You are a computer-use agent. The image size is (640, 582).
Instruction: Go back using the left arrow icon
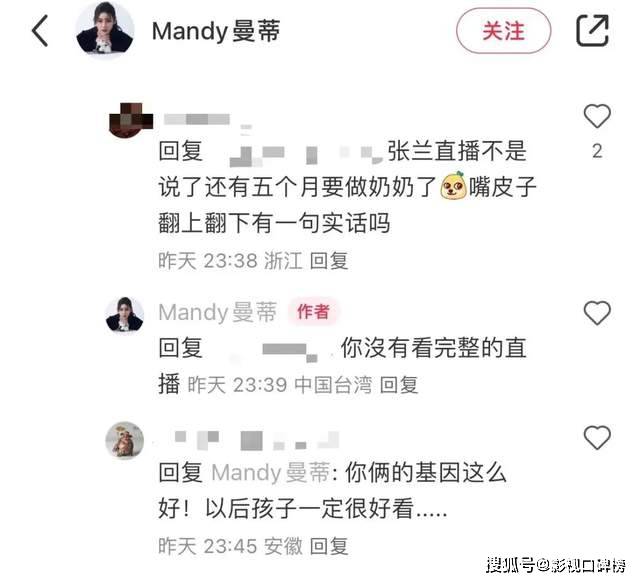pyautogui.click(x=40, y=31)
